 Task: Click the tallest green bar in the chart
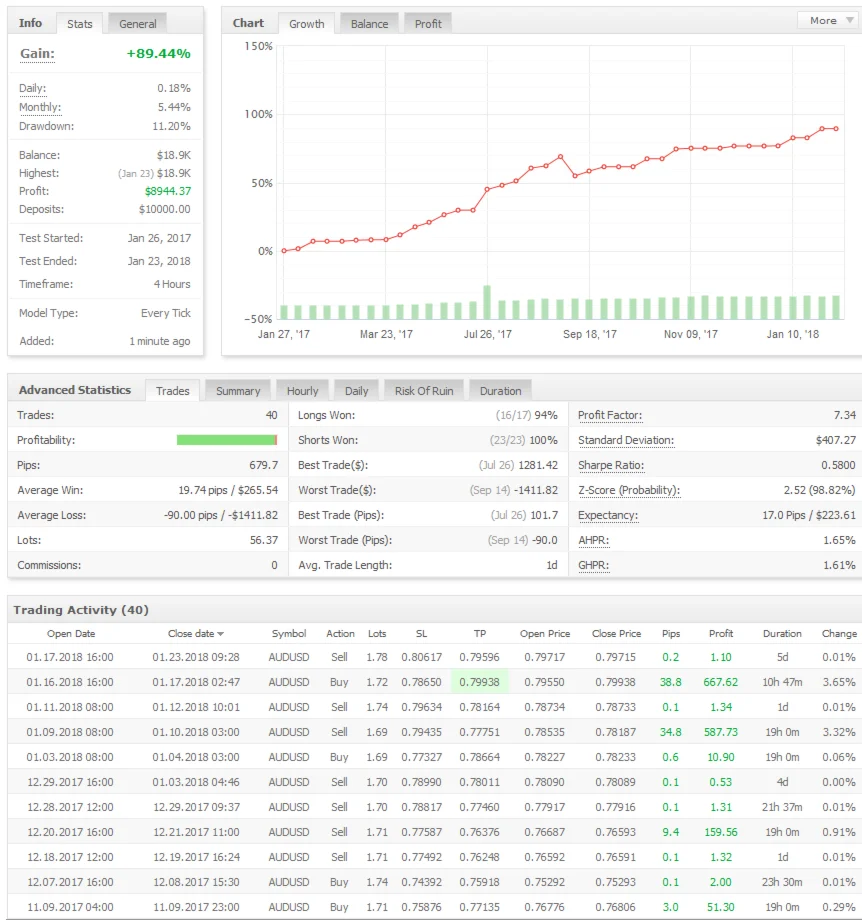pyautogui.click(x=487, y=302)
